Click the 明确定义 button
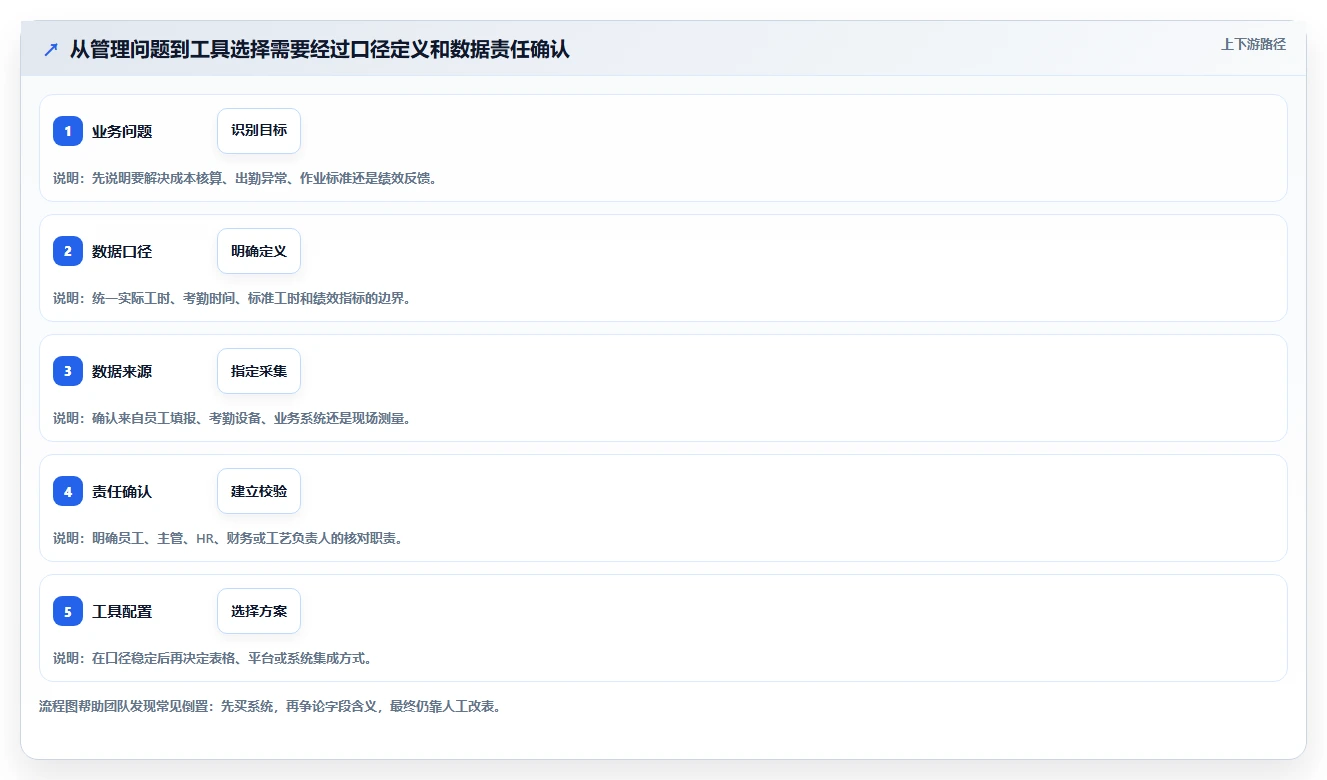Screen dimensions: 1327x780 (x=259, y=251)
